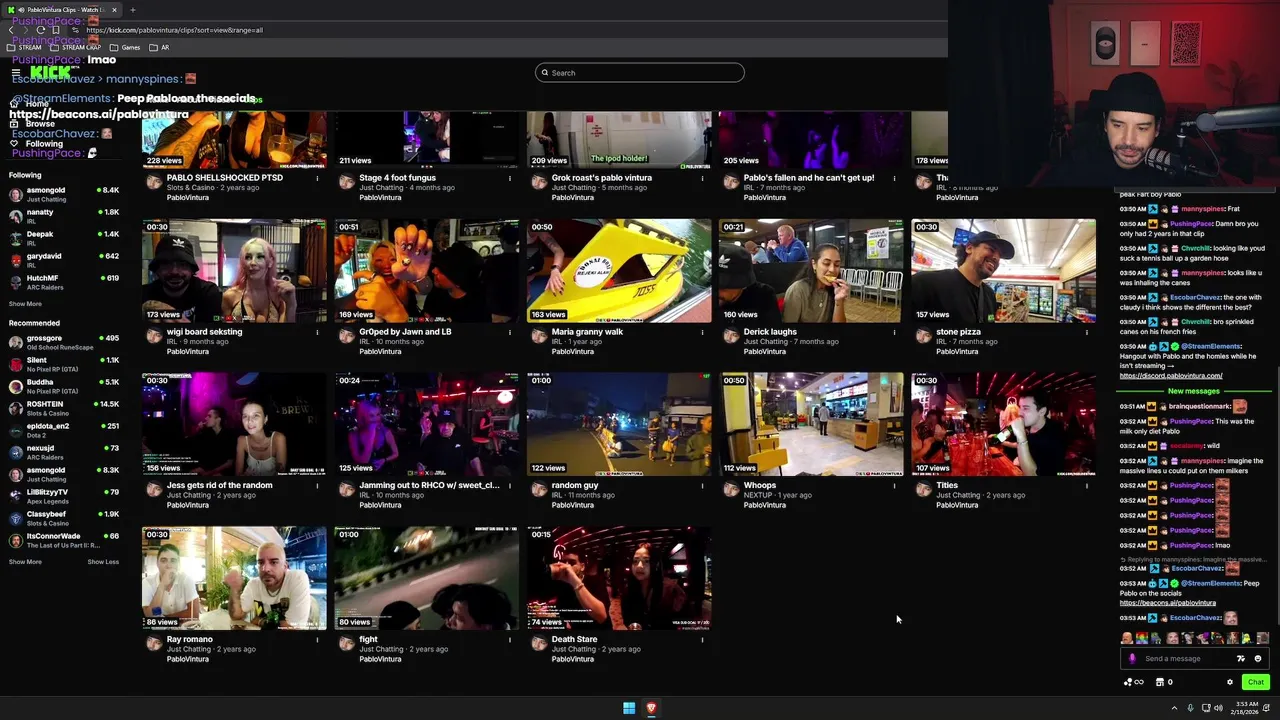This screenshot has height=720, width=1280.
Task: Expand Following list with Show More
Action: tap(25, 304)
